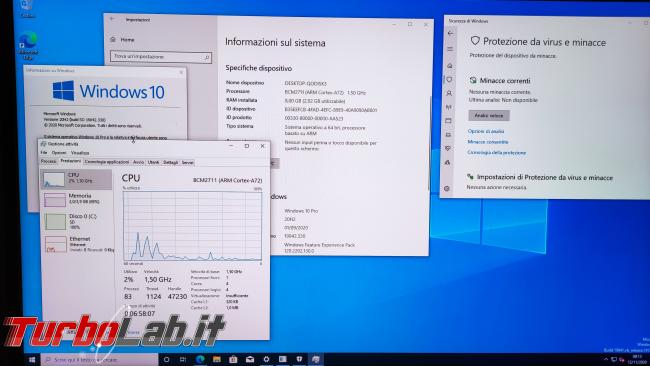Image resolution: width=650 pixels, height=366 pixels.
Task: Open Task View on the taskbar
Action: 183,359
